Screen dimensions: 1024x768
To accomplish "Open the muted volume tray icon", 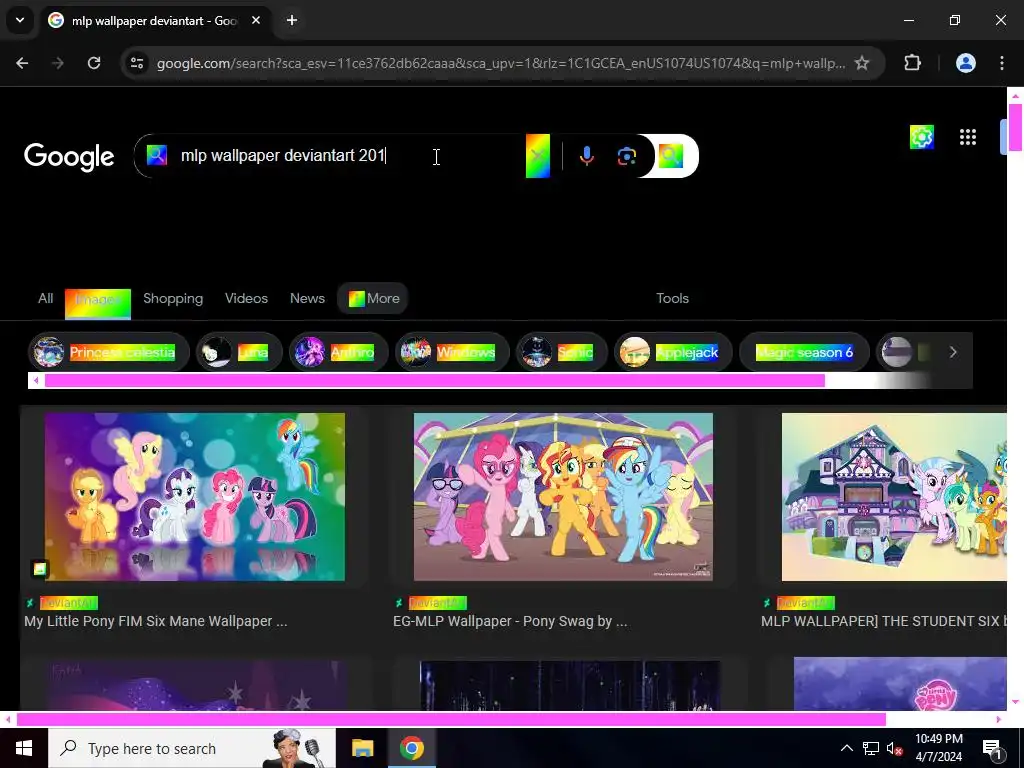I will 894,749.
